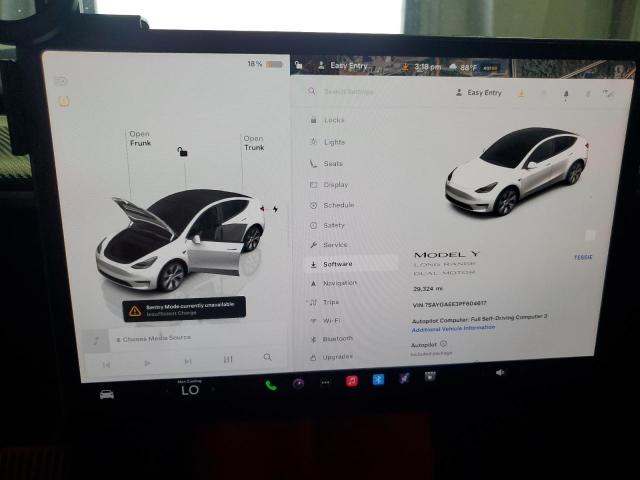Tap the Search Settings field

[x=348, y=91]
